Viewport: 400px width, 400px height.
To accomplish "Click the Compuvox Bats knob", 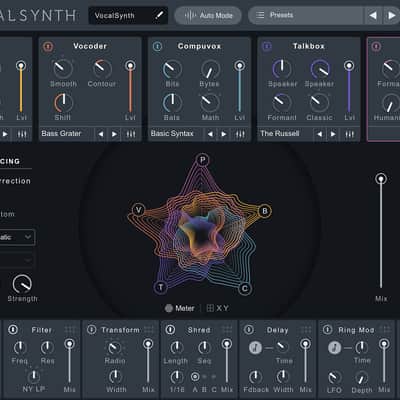I will (x=172, y=103).
